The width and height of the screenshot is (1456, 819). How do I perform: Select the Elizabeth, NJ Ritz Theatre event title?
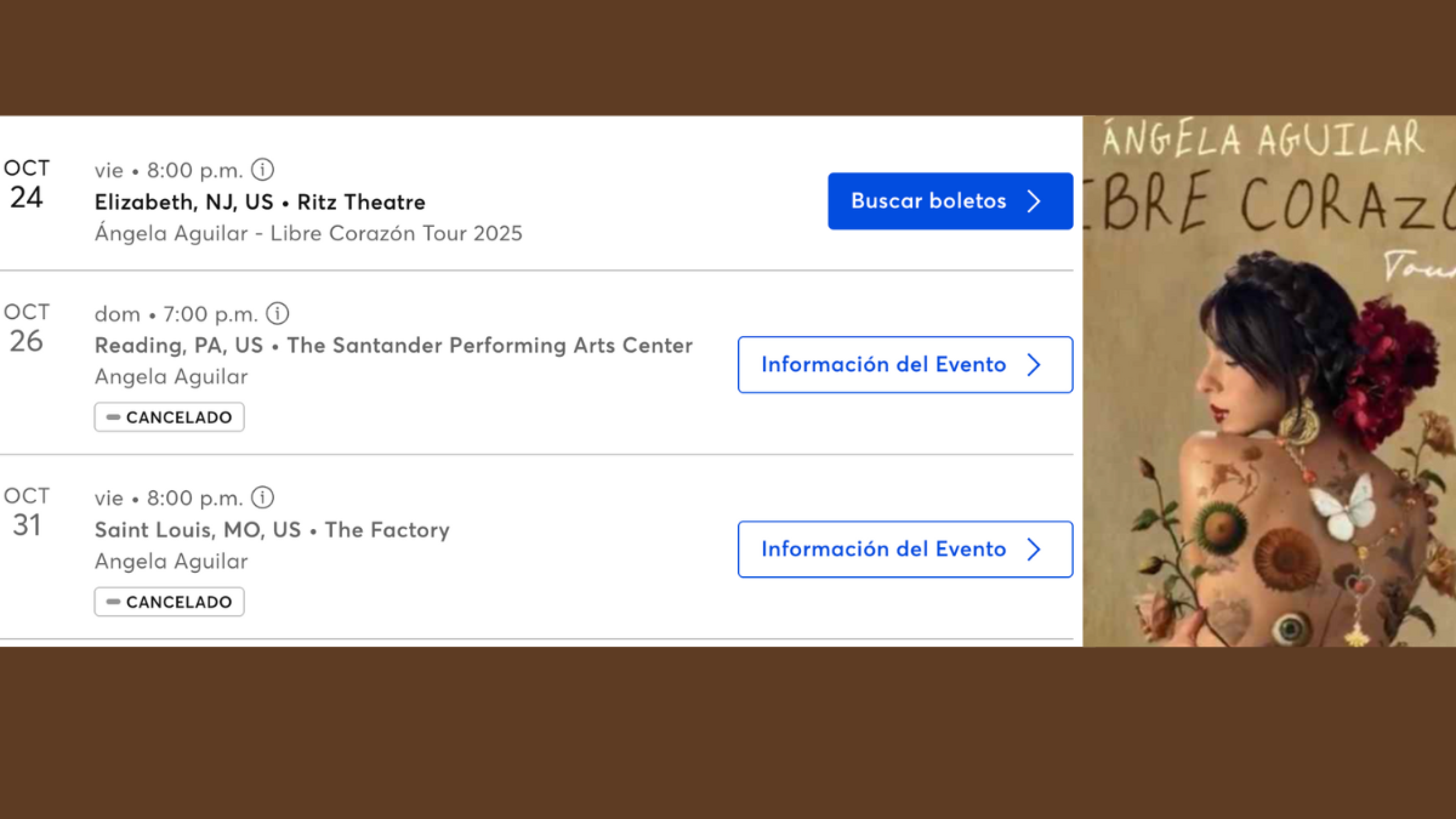tap(260, 202)
